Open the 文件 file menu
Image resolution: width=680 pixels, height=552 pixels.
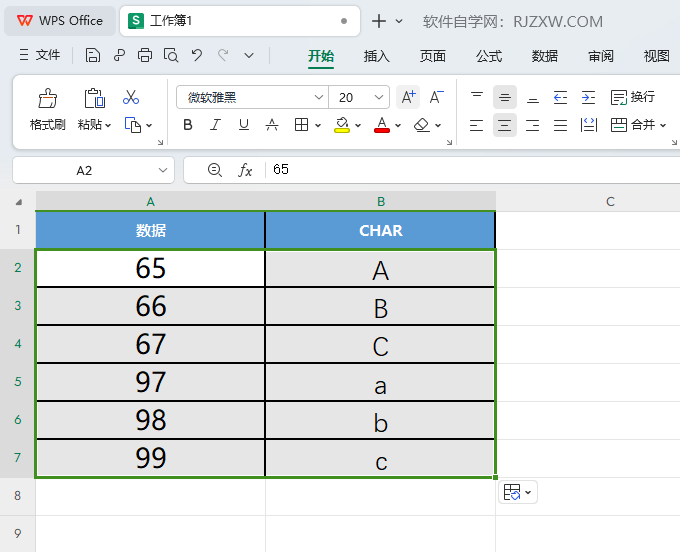point(40,55)
